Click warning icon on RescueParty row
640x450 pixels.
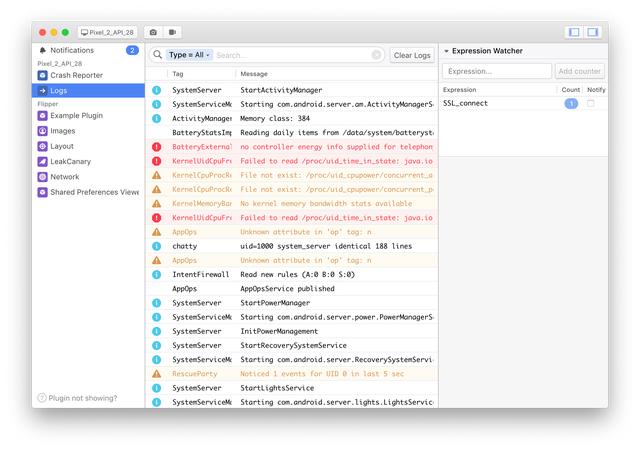(156, 374)
